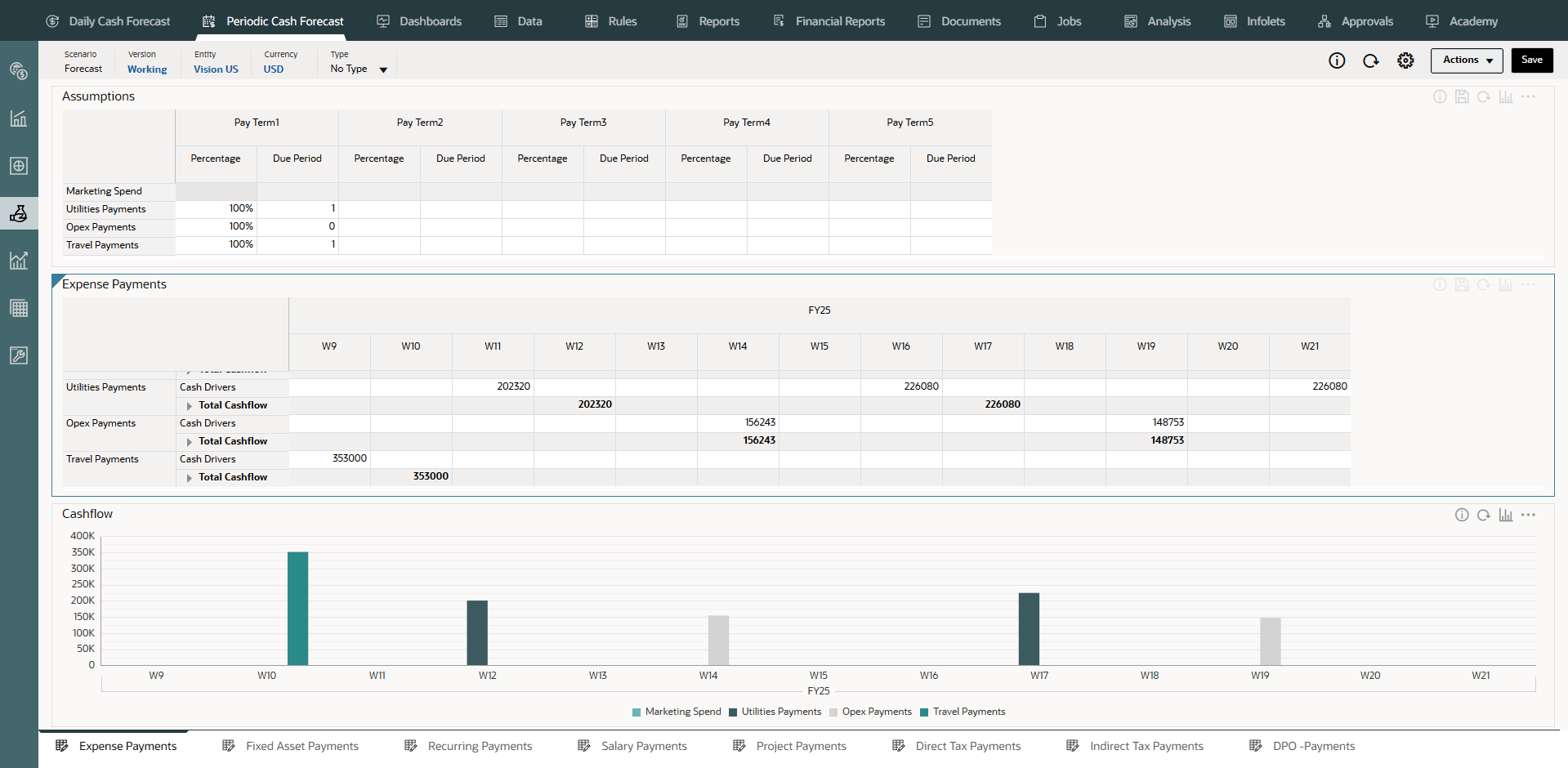This screenshot has height=768, width=1568.
Task: Open the bar chart icon in left sidebar
Action: point(19,118)
